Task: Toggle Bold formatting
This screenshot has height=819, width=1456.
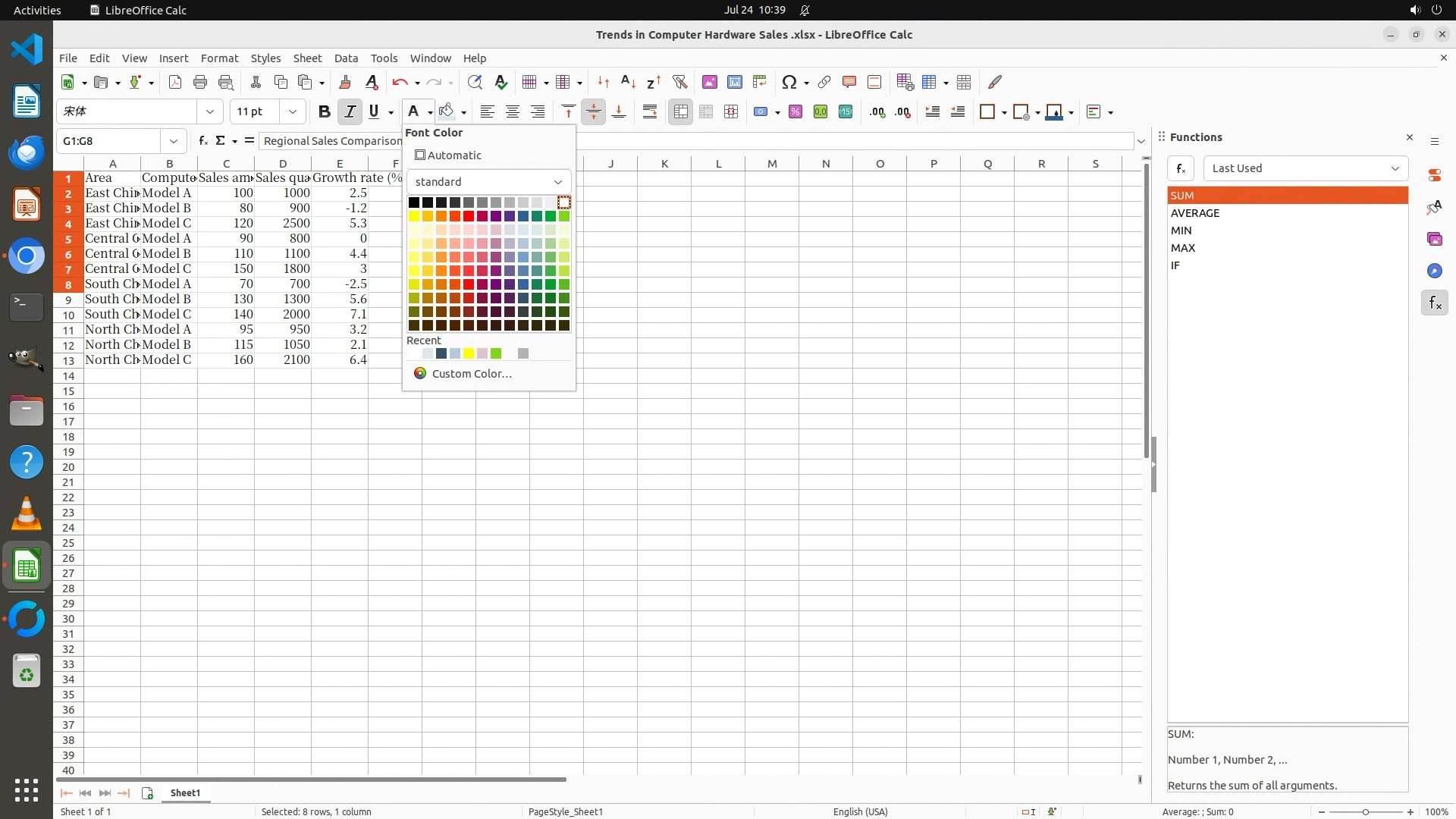Action: [x=324, y=112]
